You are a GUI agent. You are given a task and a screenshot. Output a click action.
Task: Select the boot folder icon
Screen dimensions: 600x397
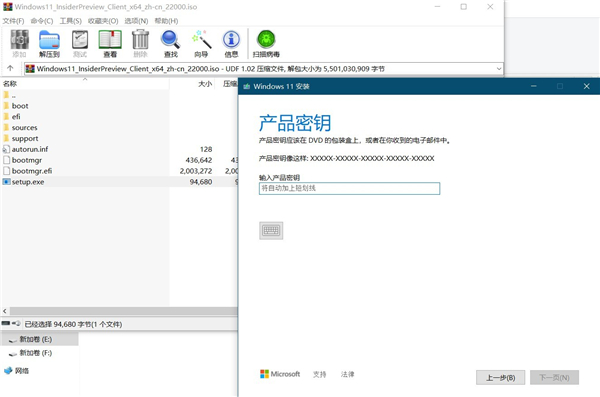pyautogui.click(x=6, y=106)
